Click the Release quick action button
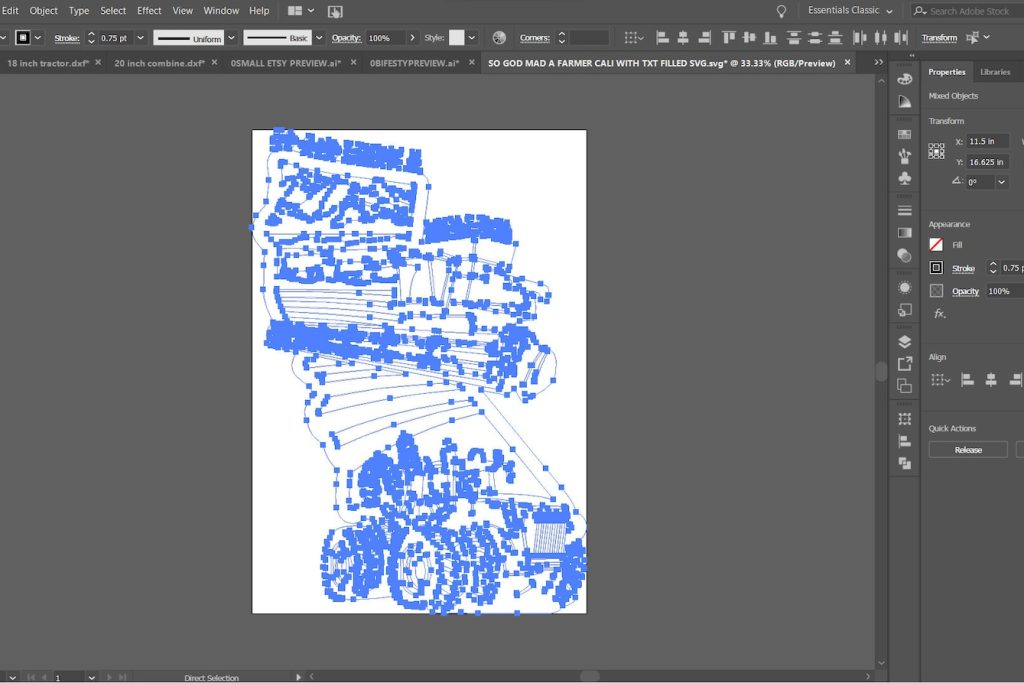 (x=968, y=450)
